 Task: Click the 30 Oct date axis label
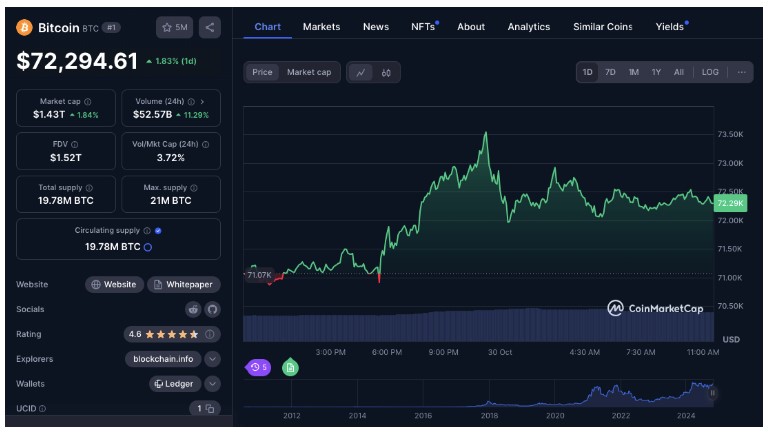500,352
